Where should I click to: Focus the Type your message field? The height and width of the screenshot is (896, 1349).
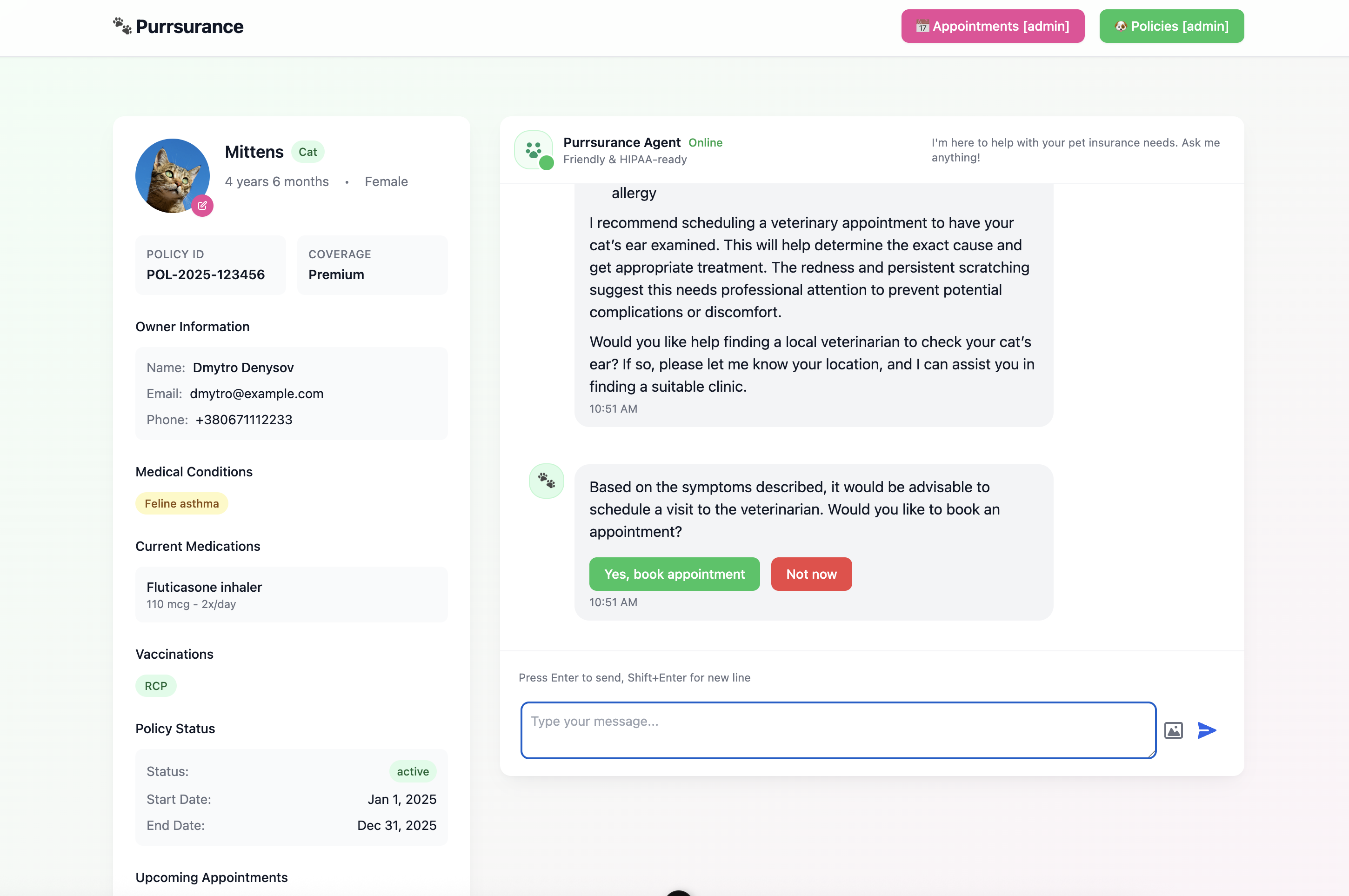(x=838, y=730)
